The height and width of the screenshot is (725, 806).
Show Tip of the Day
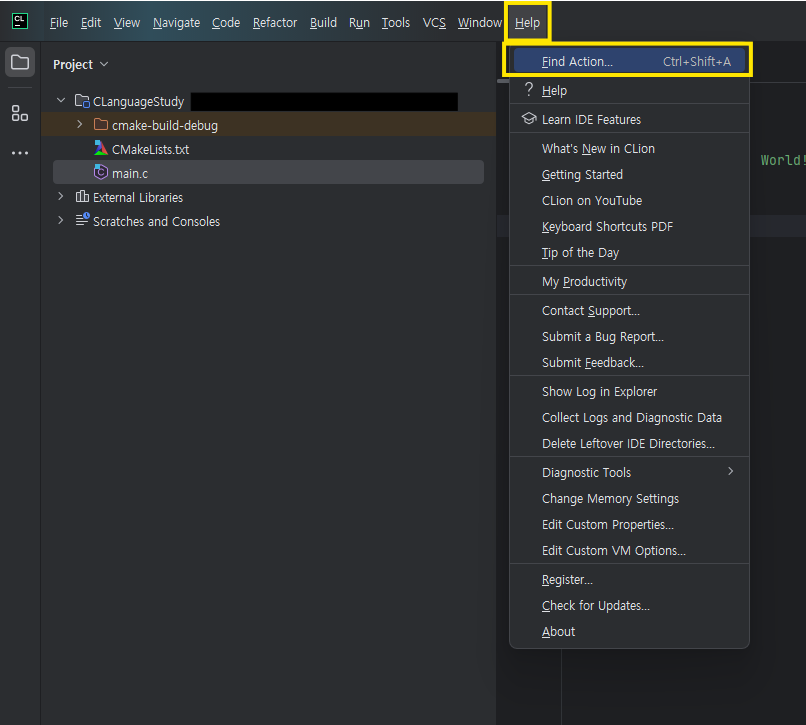tap(629, 252)
